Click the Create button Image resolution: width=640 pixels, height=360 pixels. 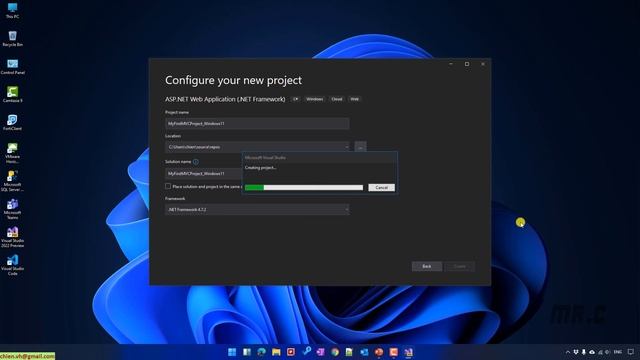point(460,266)
